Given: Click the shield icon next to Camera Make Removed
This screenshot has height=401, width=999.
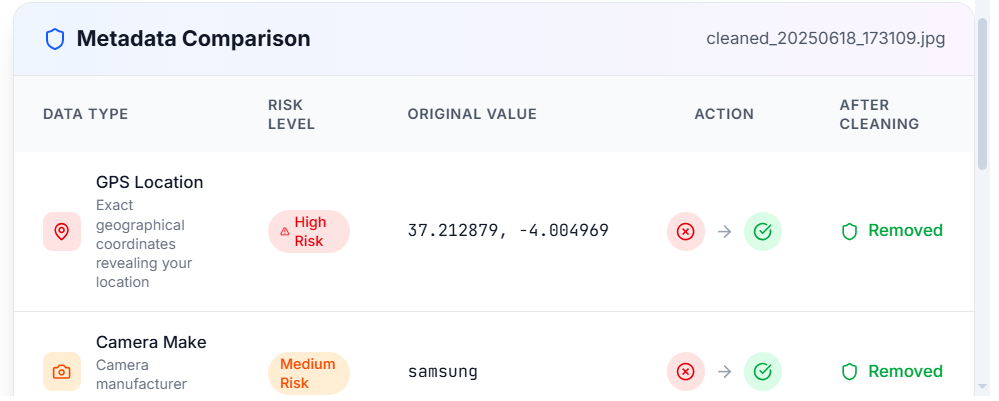Looking at the screenshot, I should [x=849, y=371].
